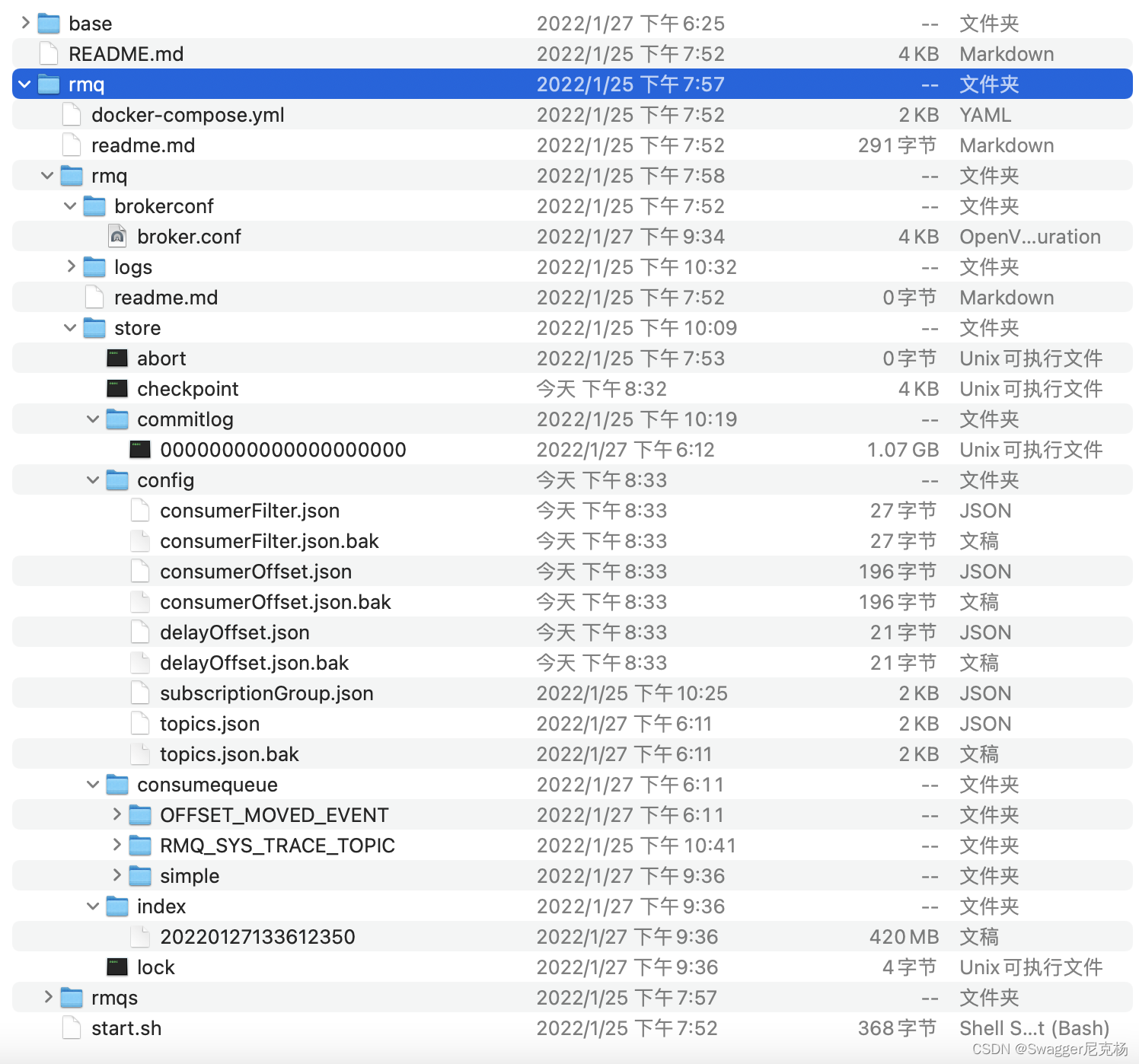Click the commitlog folder icon

pos(117,419)
